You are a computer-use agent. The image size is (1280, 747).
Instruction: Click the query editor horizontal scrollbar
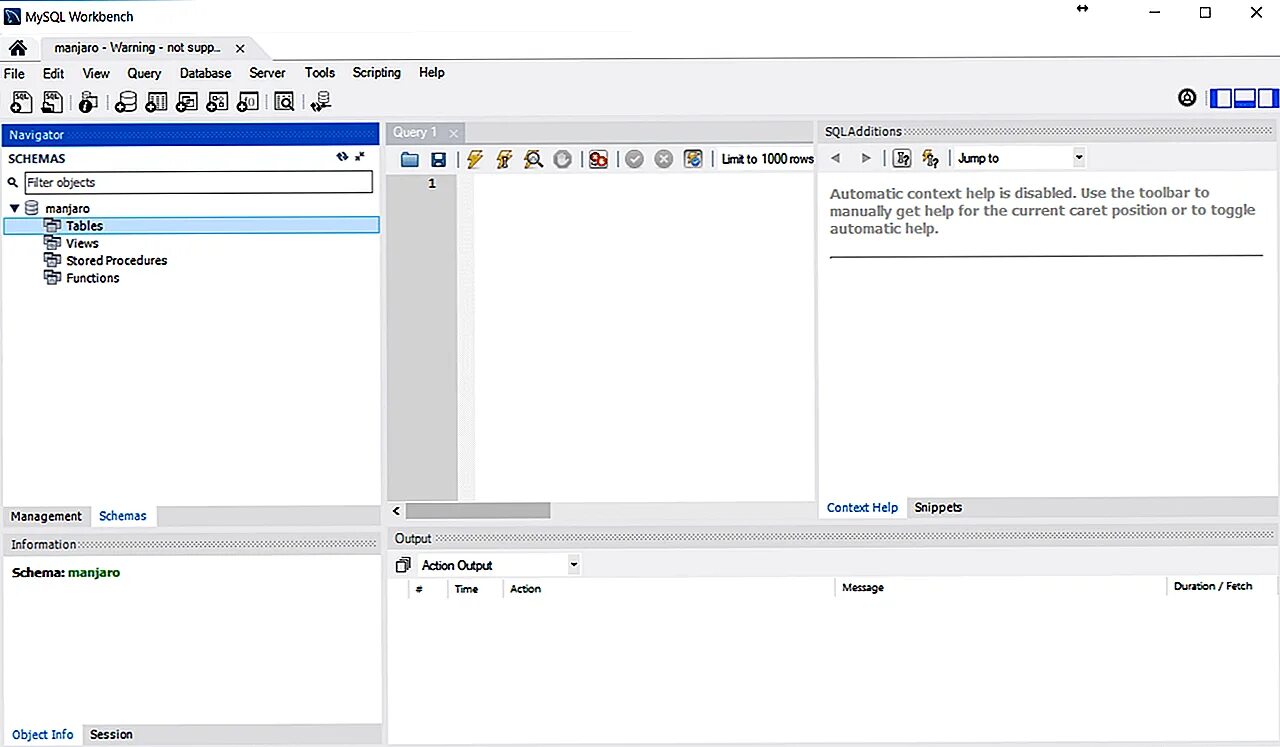coord(478,510)
